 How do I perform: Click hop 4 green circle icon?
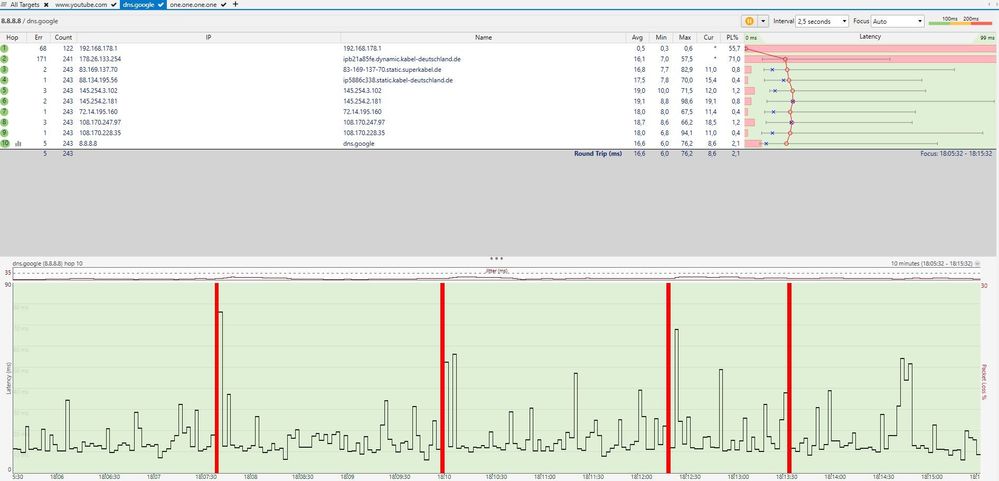coord(4,80)
